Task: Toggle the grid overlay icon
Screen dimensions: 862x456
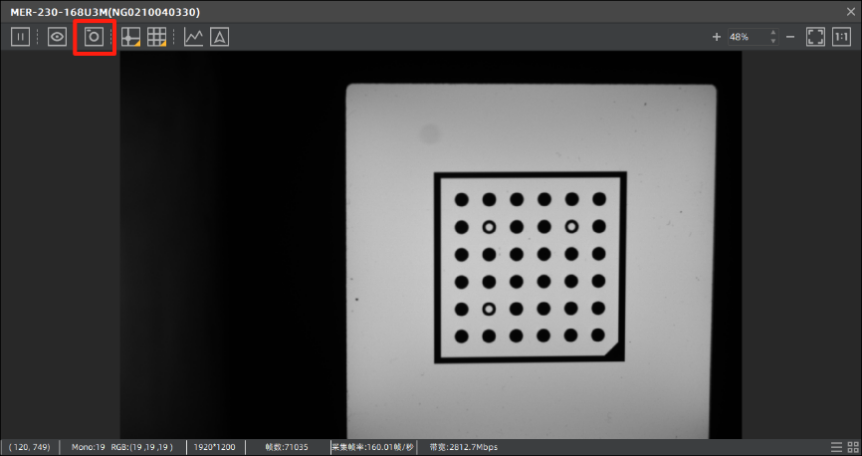Action: click(x=156, y=37)
